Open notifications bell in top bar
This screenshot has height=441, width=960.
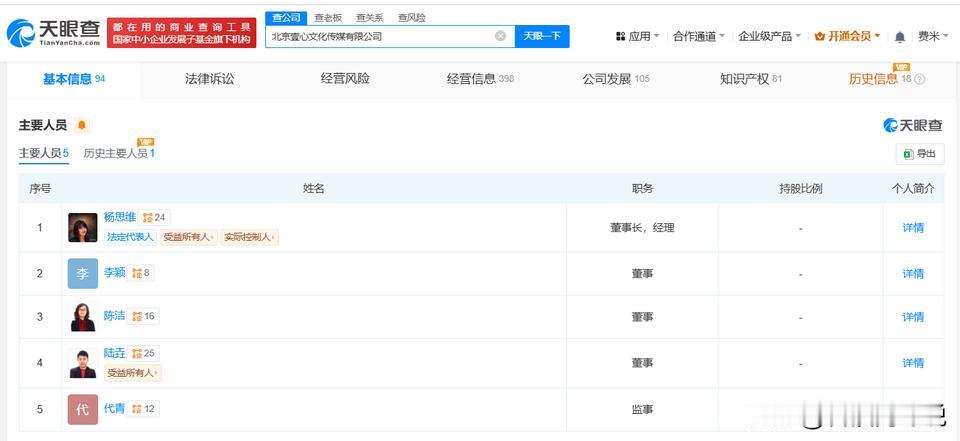click(x=899, y=37)
